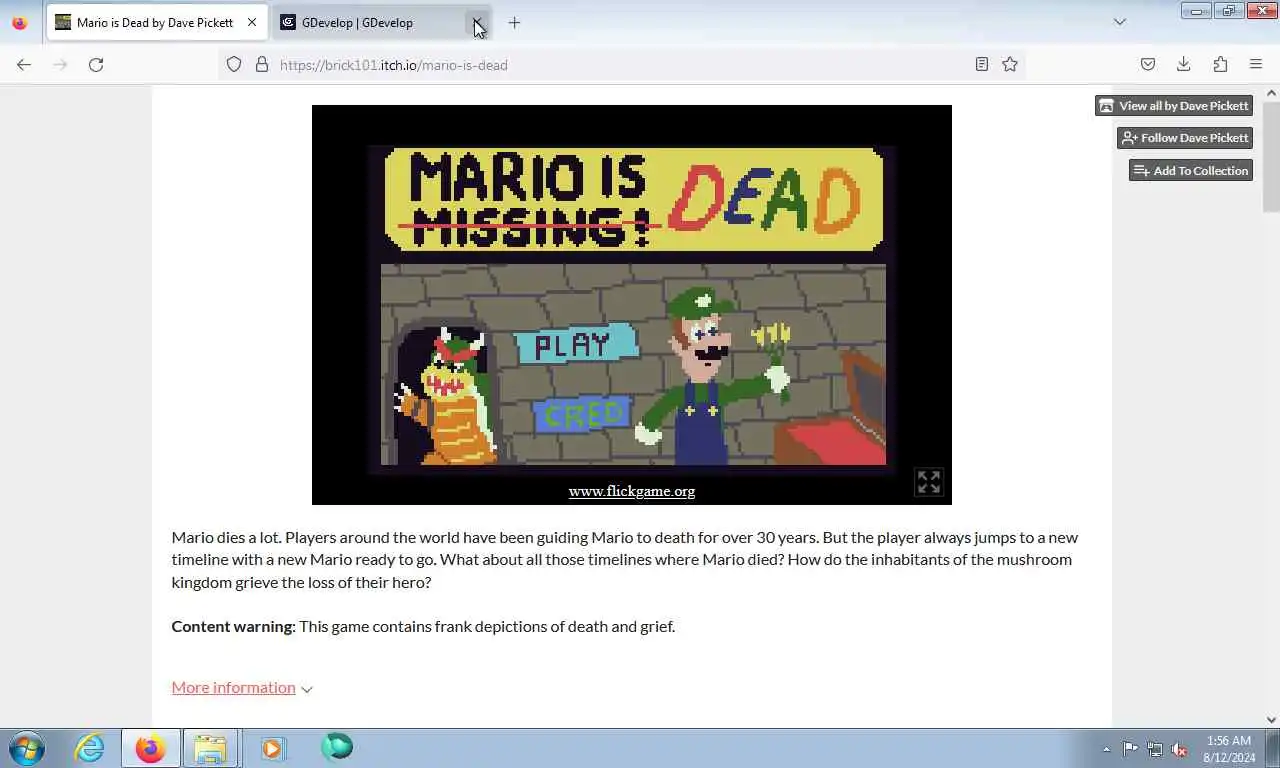
Task: Close the GDevelop tab
Action: (478, 22)
